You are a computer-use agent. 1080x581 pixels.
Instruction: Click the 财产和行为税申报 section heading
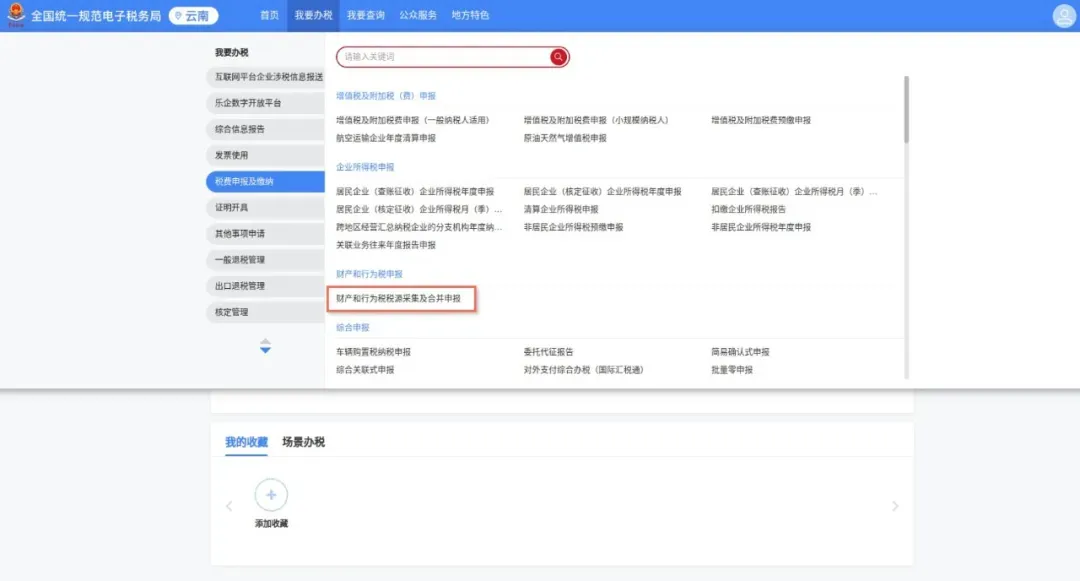click(x=369, y=274)
